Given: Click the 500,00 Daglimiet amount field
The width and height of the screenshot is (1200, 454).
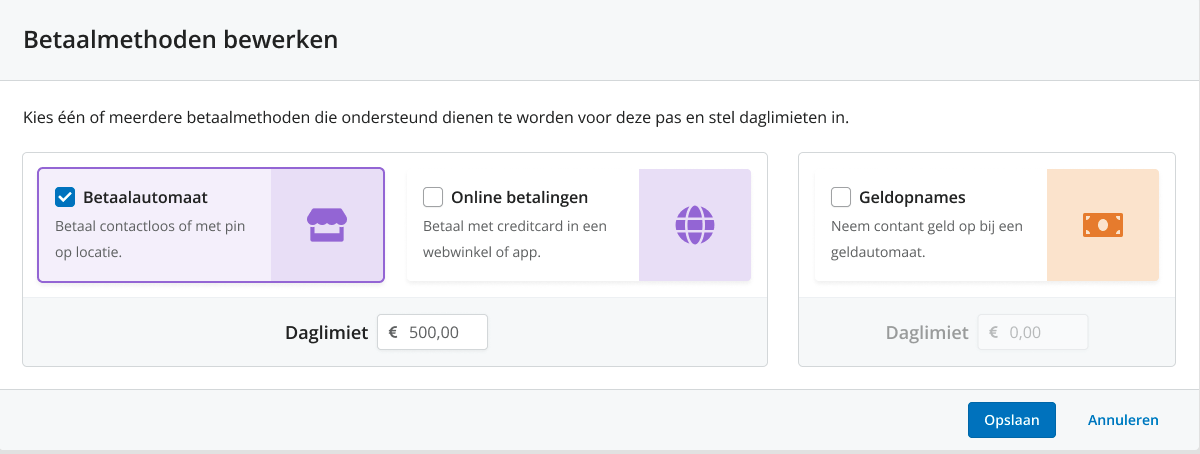Looking at the screenshot, I should 432,333.
